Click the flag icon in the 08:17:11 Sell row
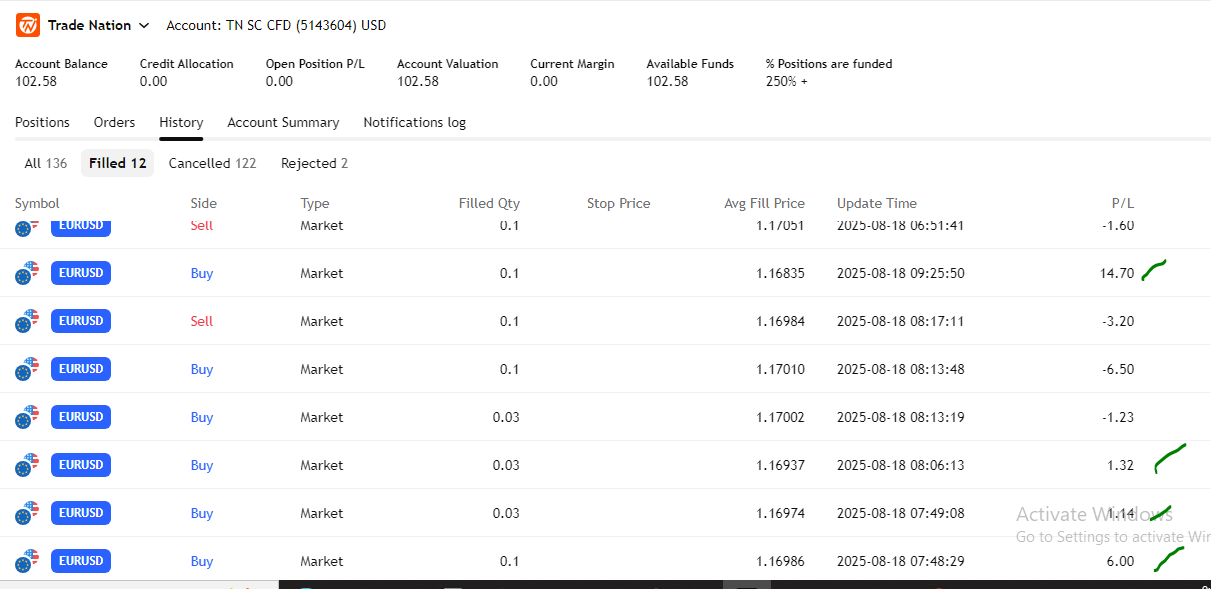The height and width of the screenshot is (589, 1211). (26, 321)
